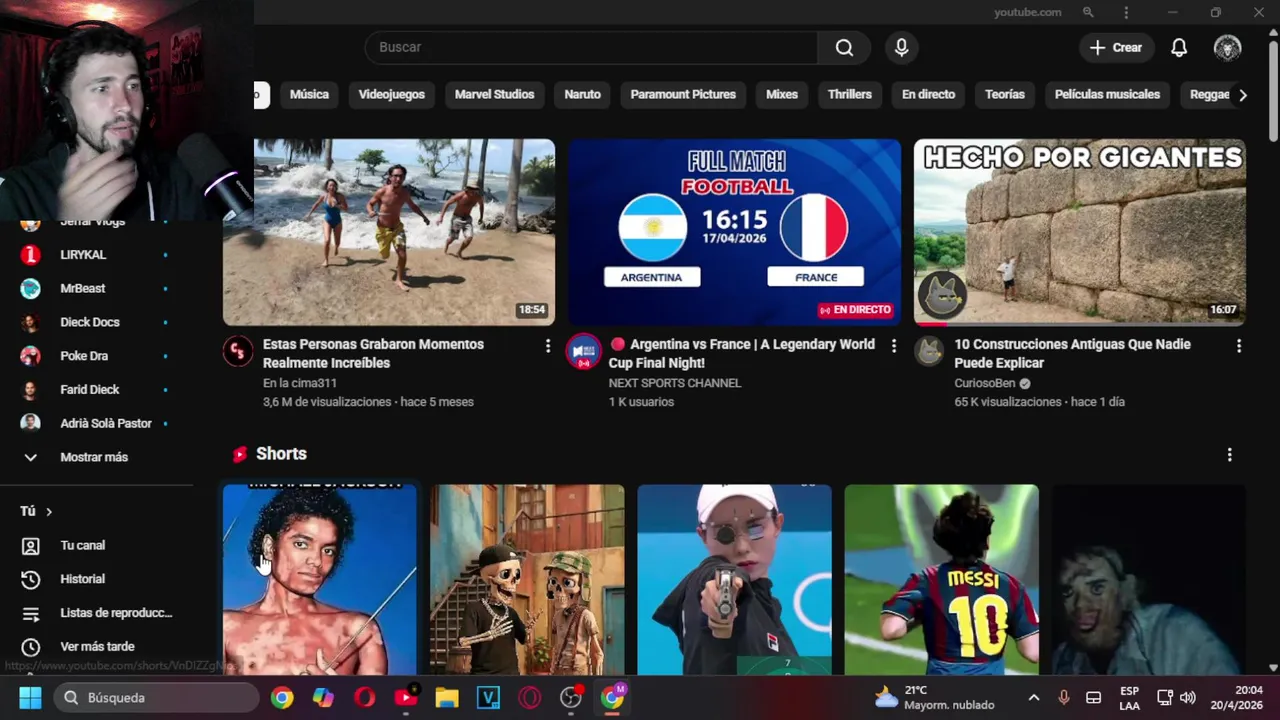Open Chrome from the taskbar
This screenshot has height=720, width=1280.
pos(282,698)
